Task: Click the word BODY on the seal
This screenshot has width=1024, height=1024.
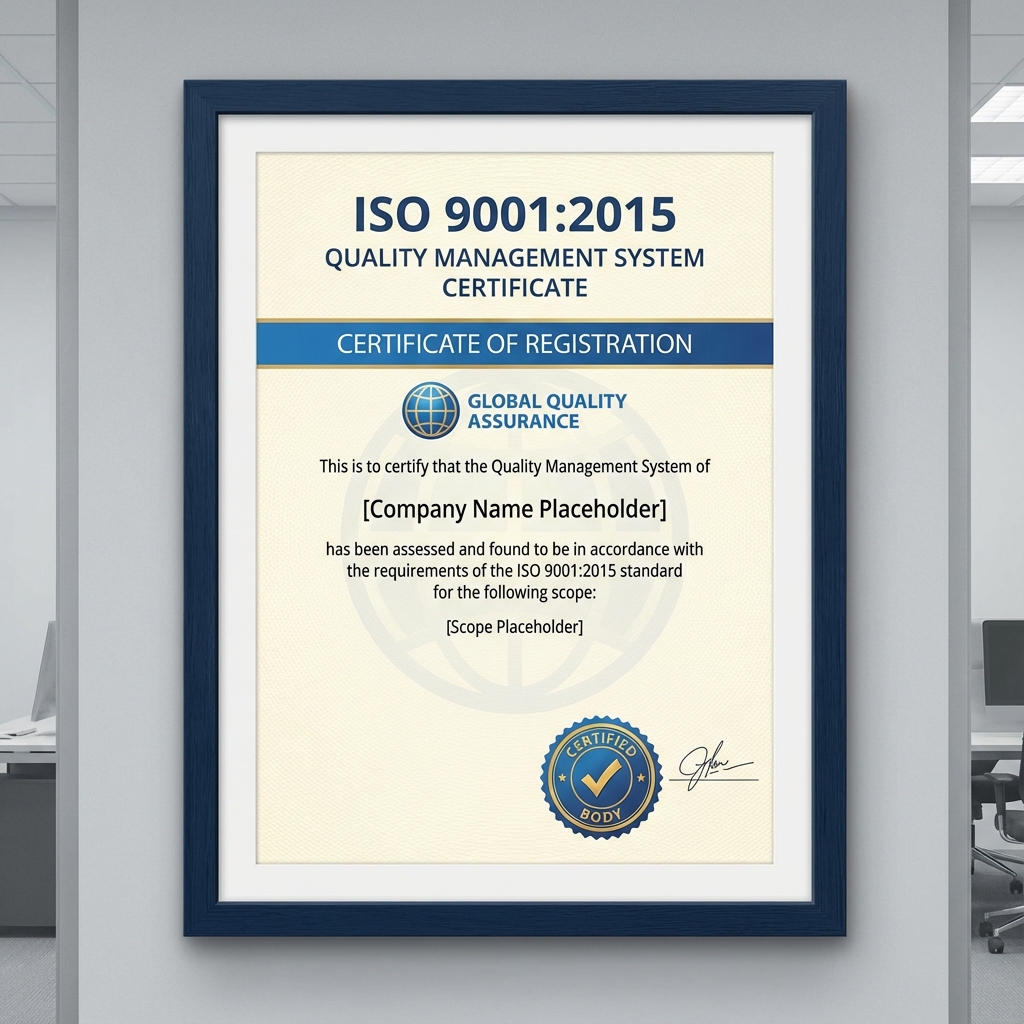Action: coord(601,815)
